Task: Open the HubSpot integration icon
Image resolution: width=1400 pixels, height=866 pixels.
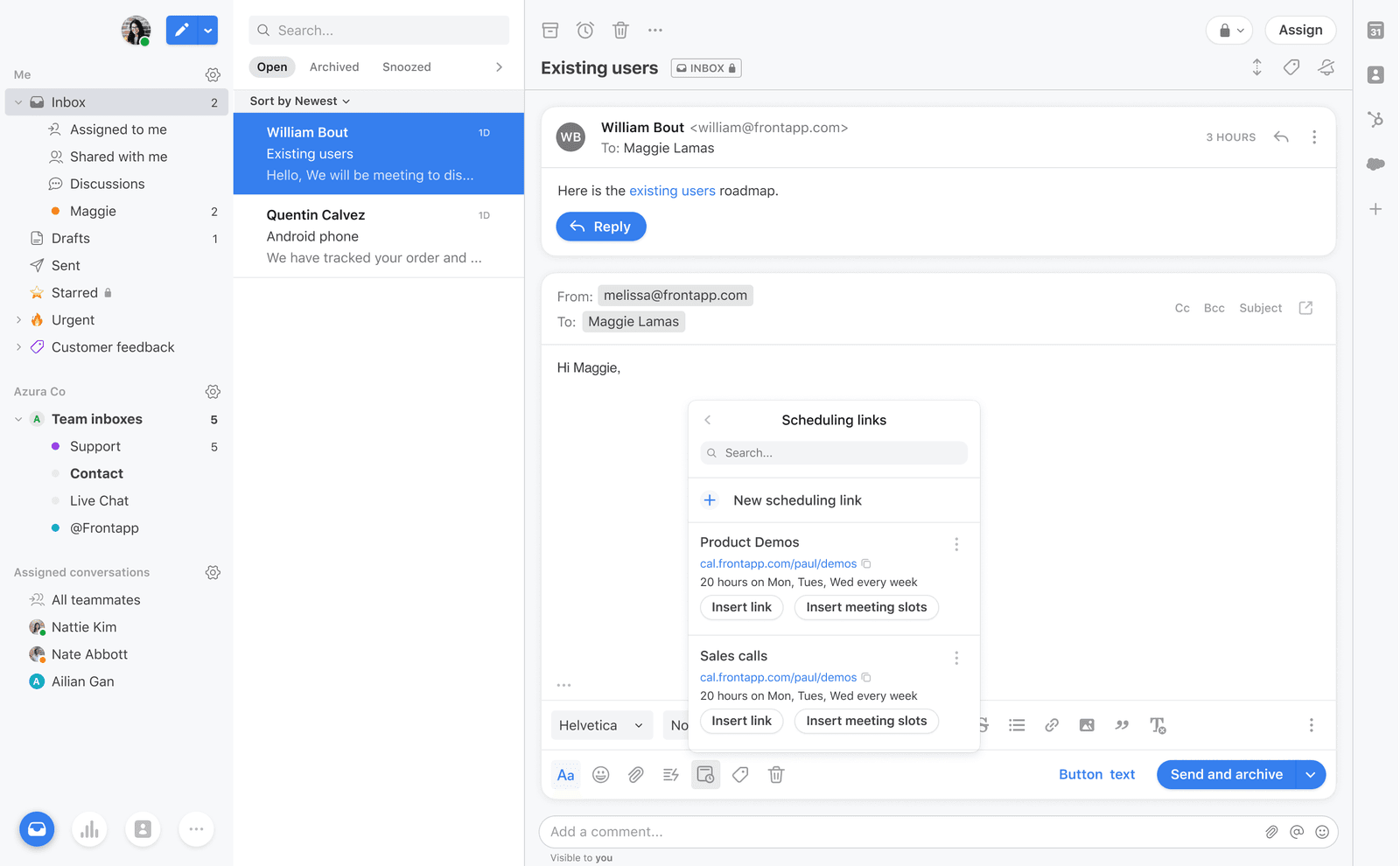Action: [1375, 120]
